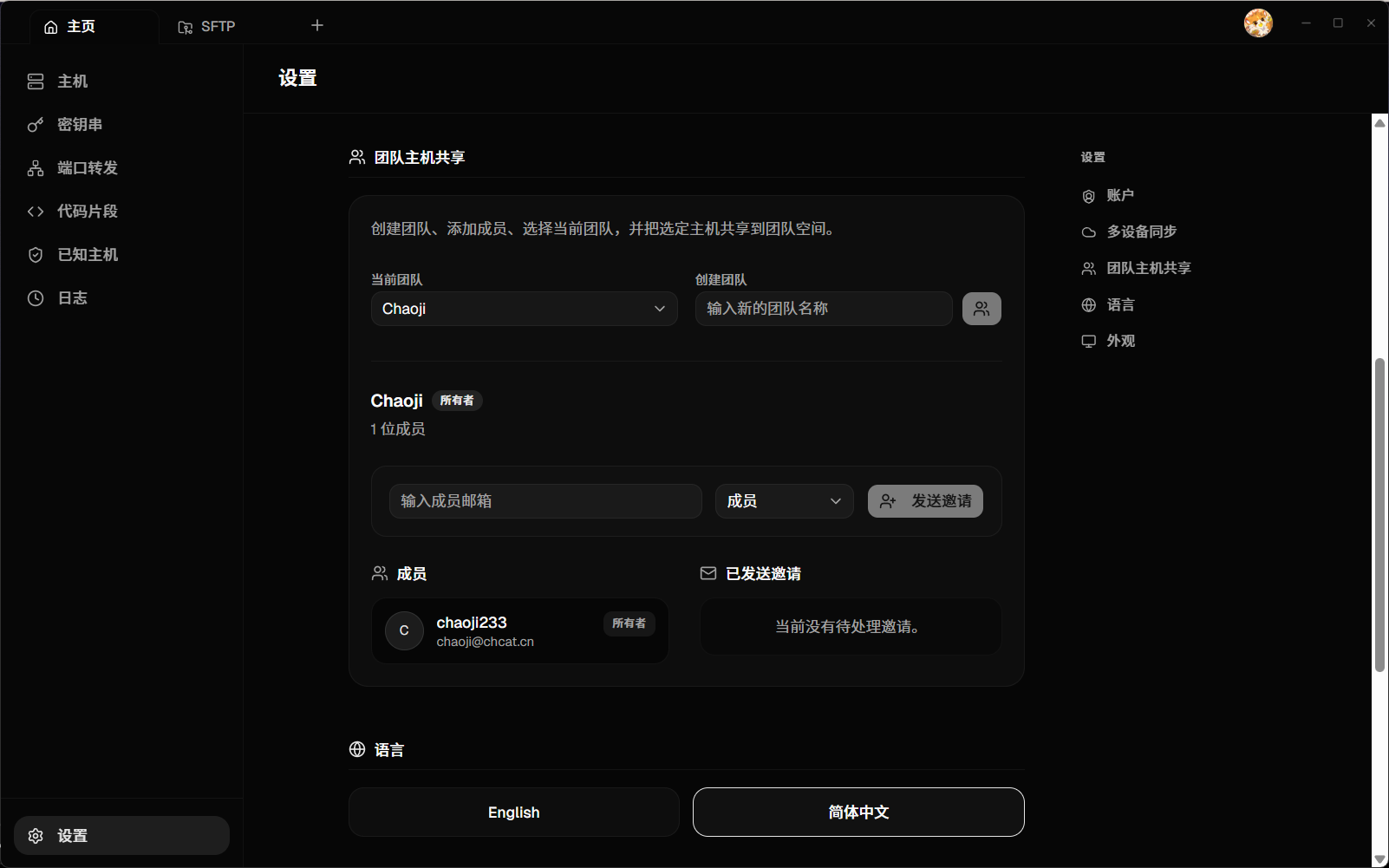
Task: Click the vertical scrollbar thumb
Action: [1379, 514]
